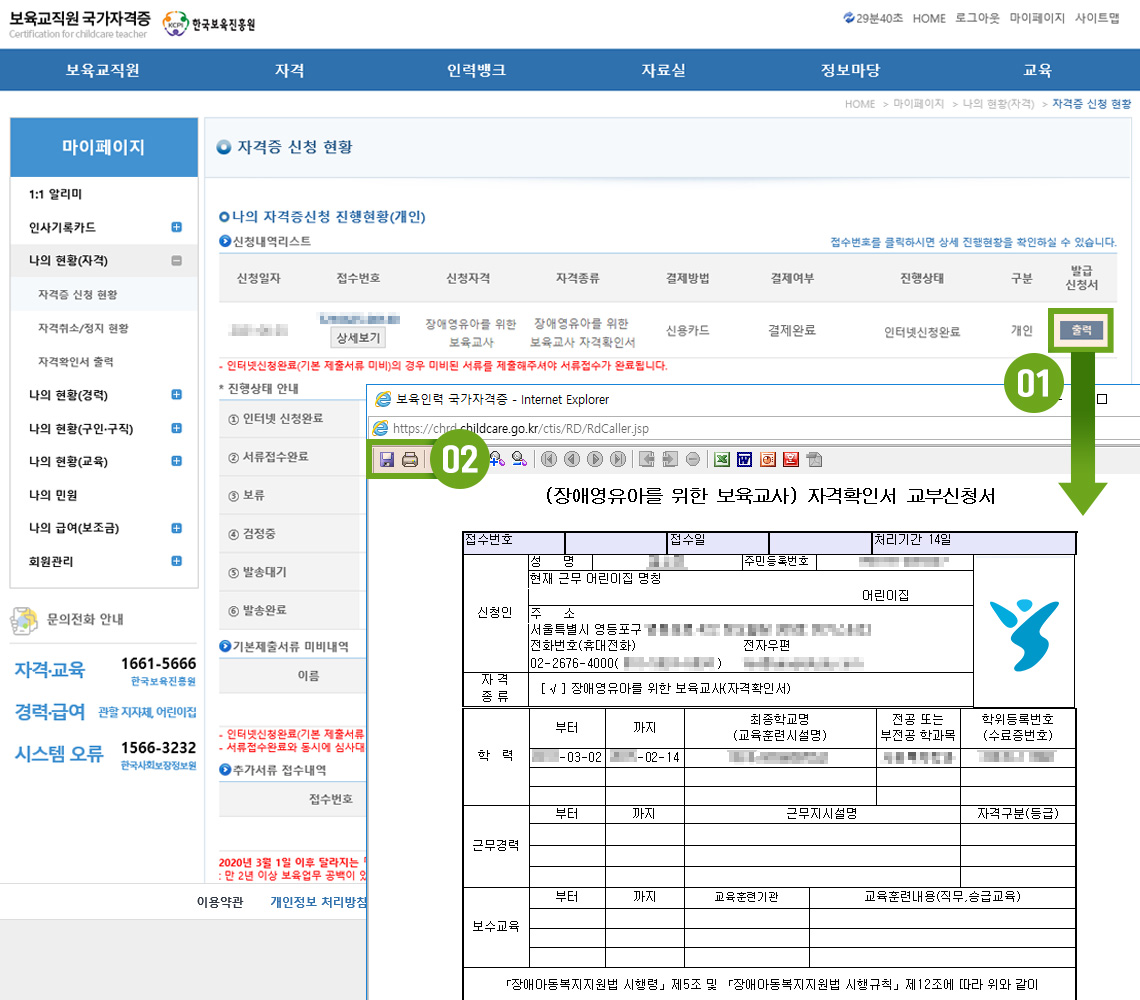Export the report as Word document
The image size is (1140, 1000).
(x=744, y=459)
